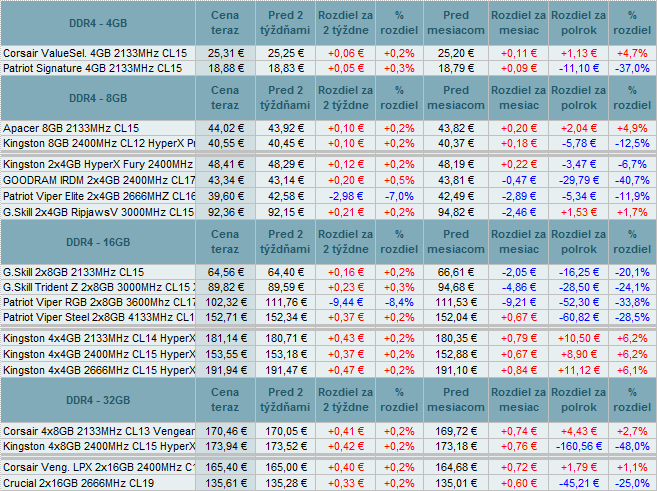Click the 44,02 € current price cell

pyautogui.click(x=225, y=128)
